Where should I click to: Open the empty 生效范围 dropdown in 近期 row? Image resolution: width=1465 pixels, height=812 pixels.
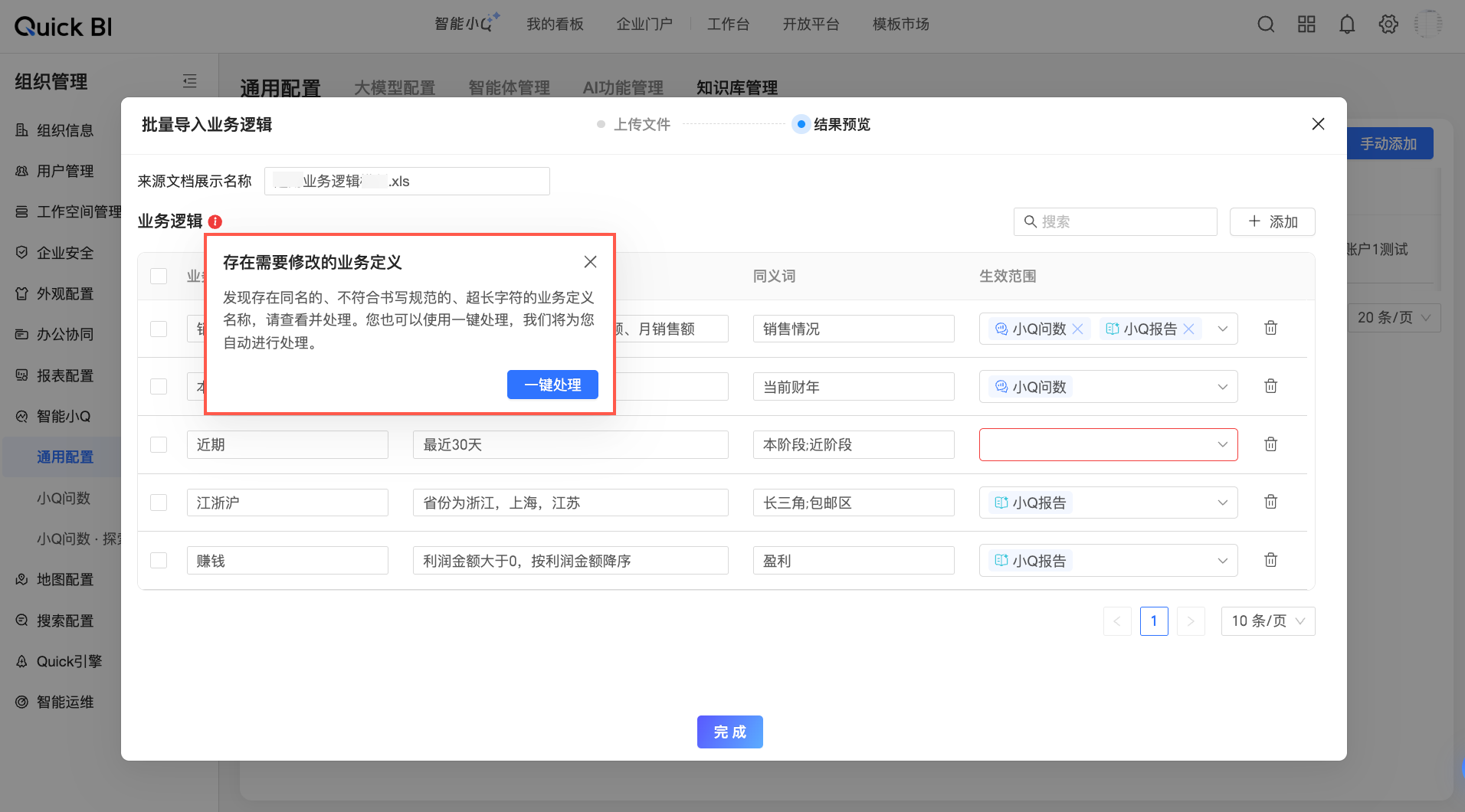click(x=1108, y=444)
